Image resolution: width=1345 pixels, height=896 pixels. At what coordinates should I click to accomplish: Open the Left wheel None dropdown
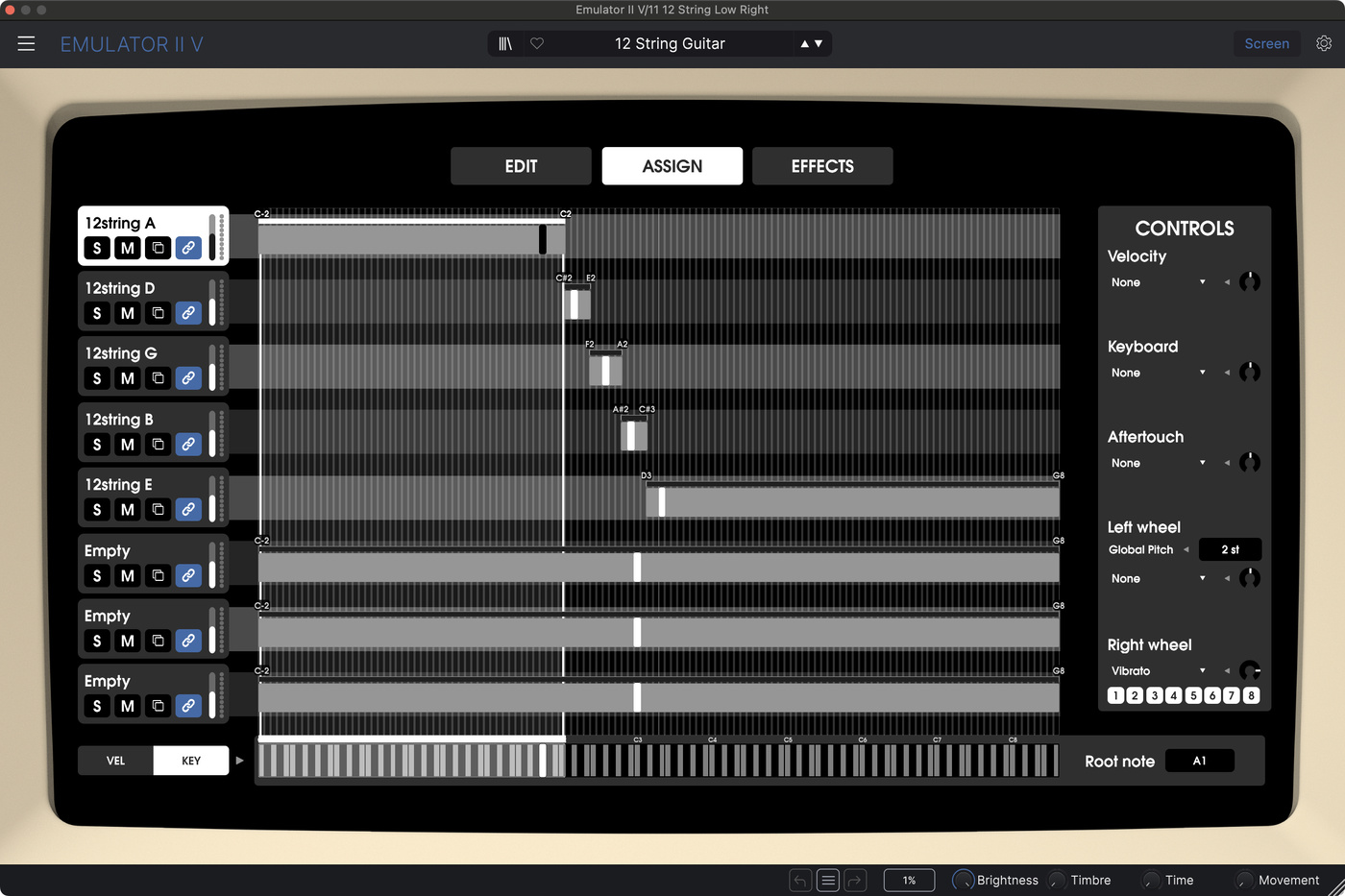[1158, 578]
